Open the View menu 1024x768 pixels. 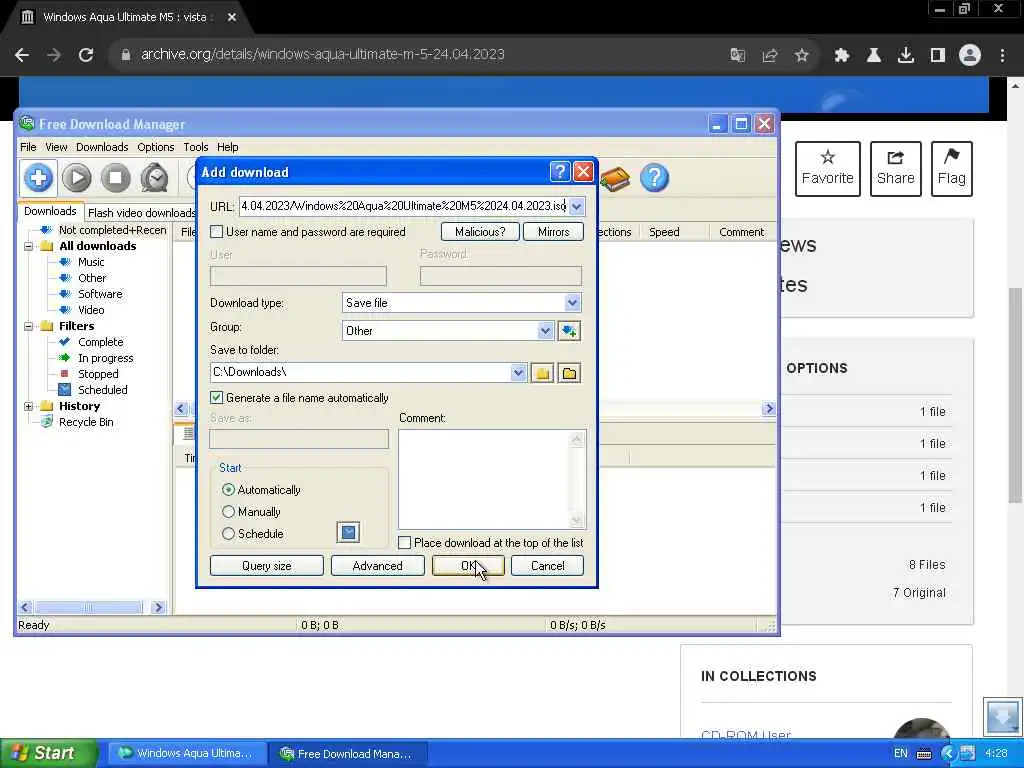pos(56,147)
